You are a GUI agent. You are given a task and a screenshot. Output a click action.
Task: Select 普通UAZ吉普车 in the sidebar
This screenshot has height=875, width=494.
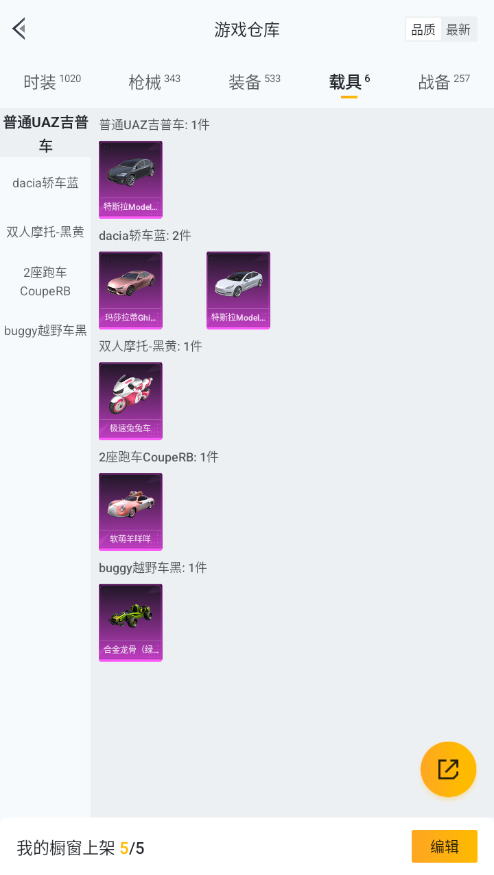tap(45, 133)
